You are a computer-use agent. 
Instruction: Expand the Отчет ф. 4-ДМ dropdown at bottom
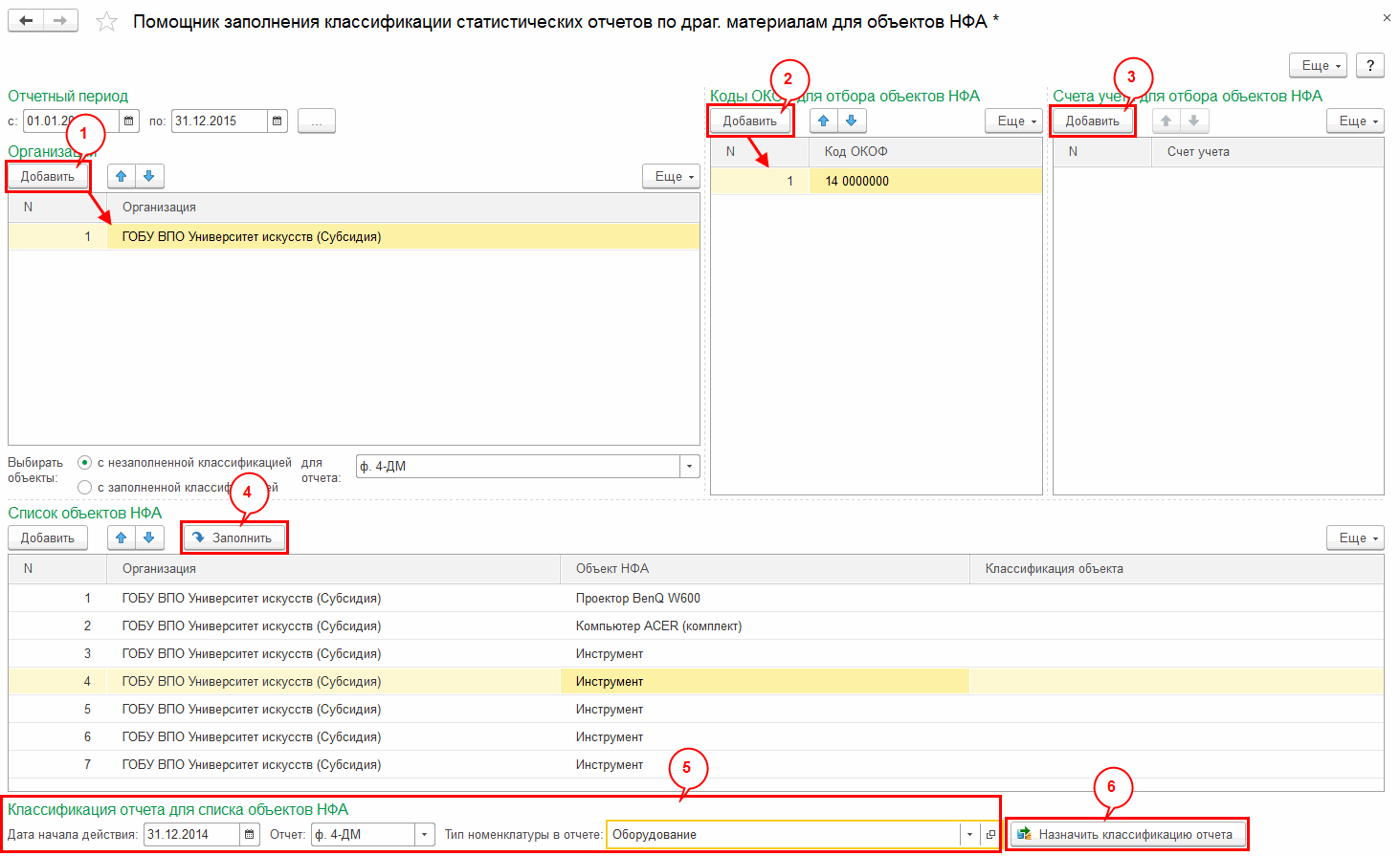click(x=424, y=835)
